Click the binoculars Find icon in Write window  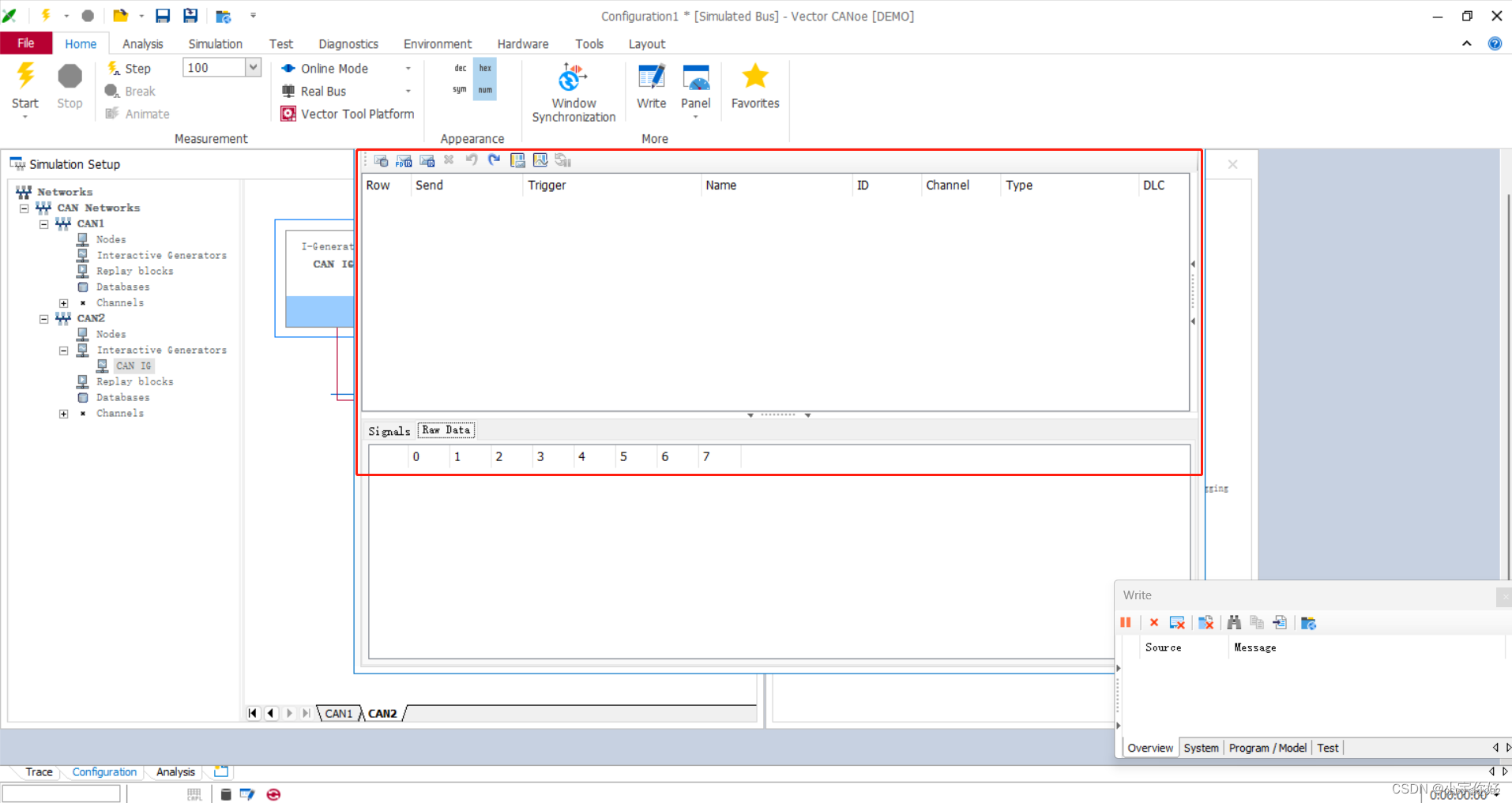click(x=1234, y=623)
